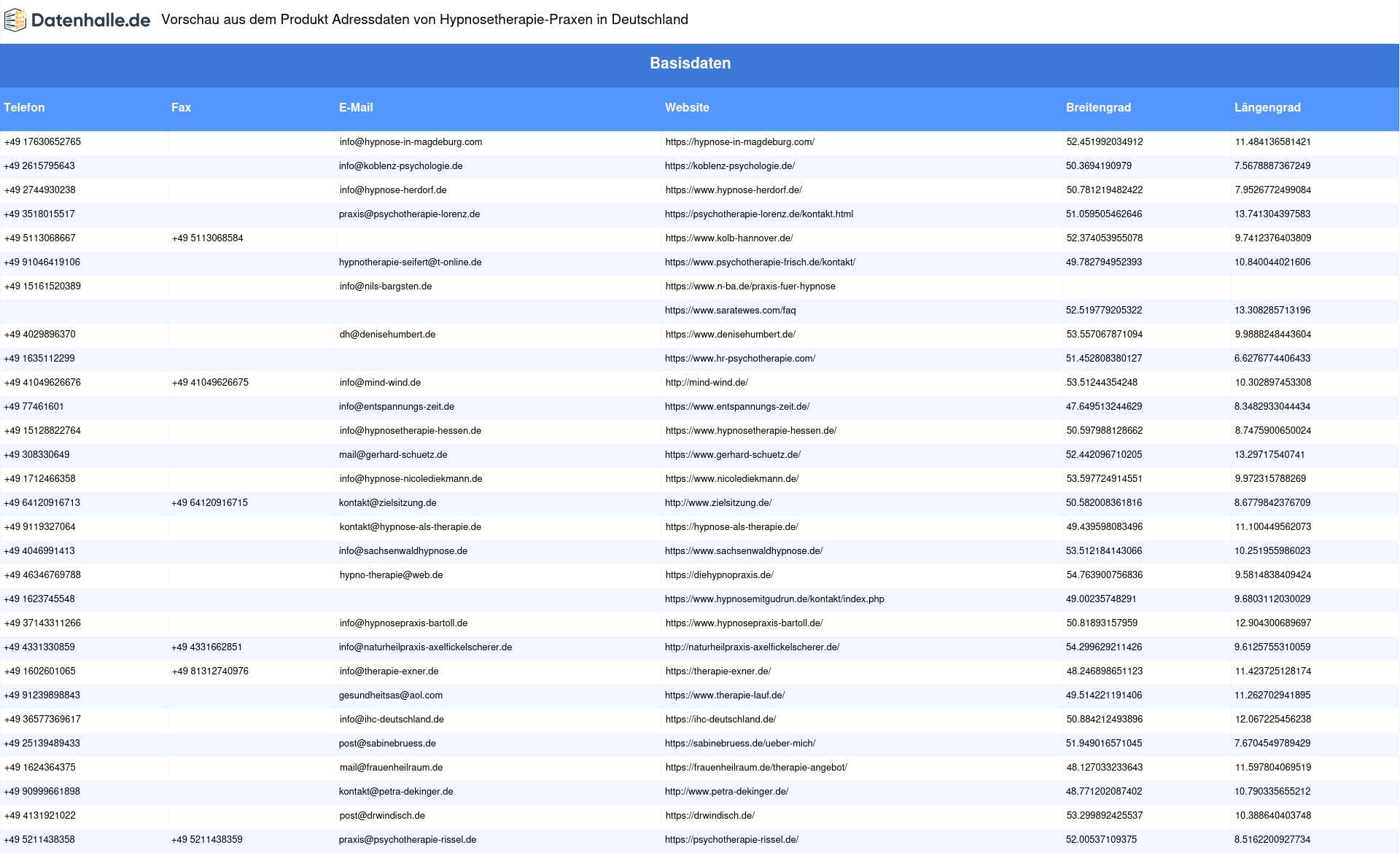Open psychotherapie-frisch.de/kontakt/ website entry
The image size is (1400, 853).
760,262
